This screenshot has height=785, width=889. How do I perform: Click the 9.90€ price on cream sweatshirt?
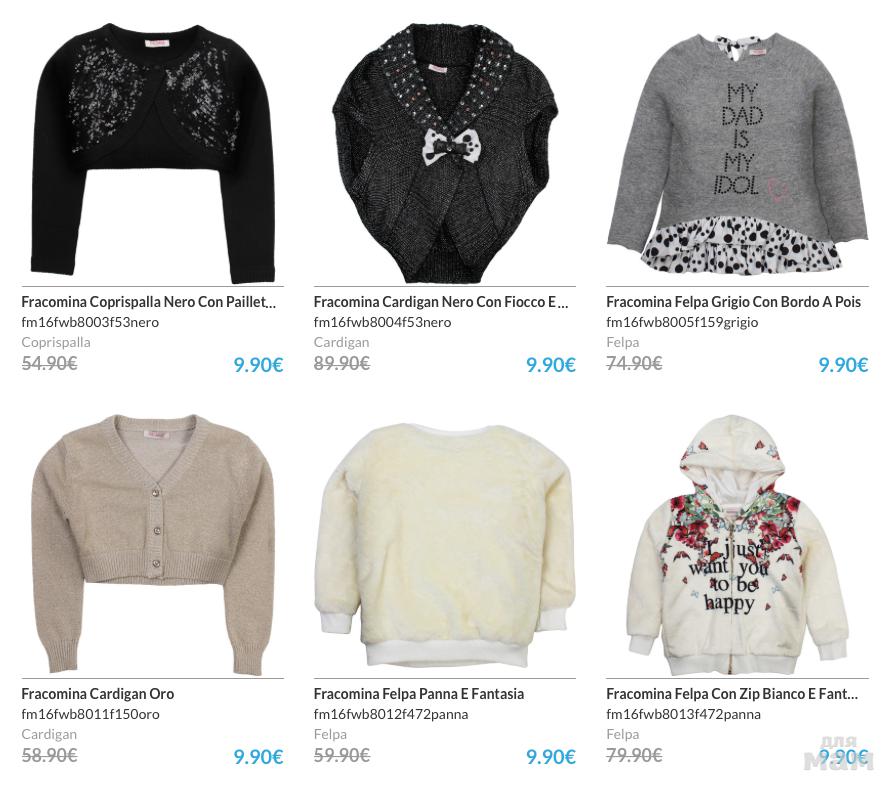551,757
